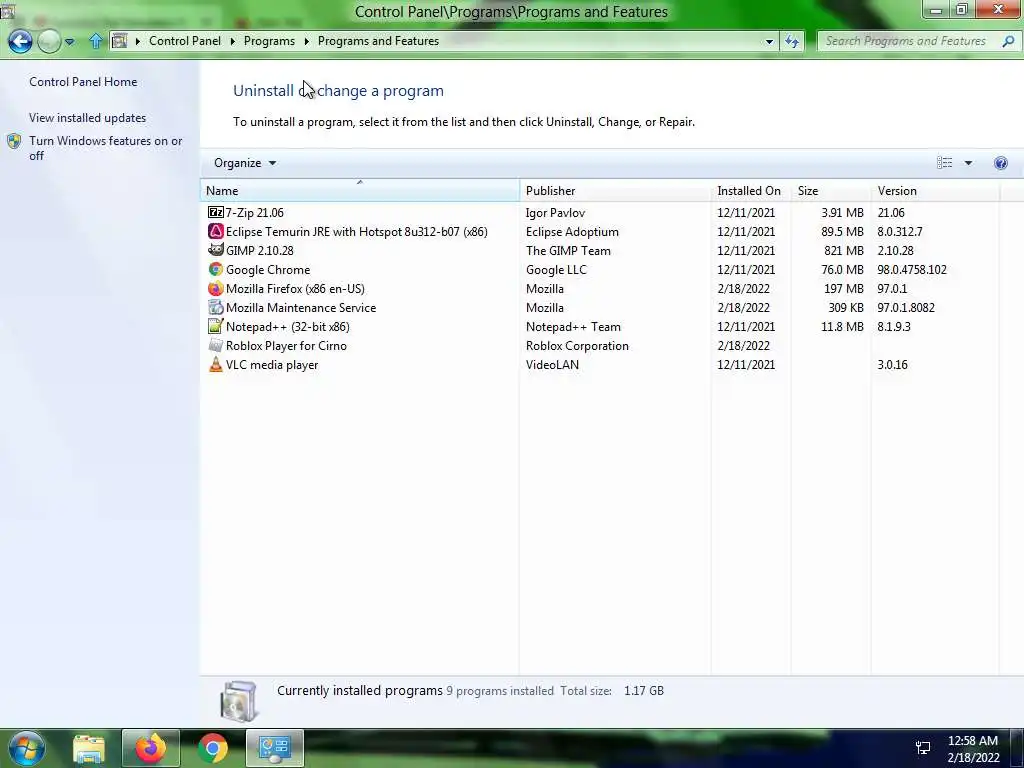Open Windows Explorer from taskbar
The image size is (1024, 768).
89,749
